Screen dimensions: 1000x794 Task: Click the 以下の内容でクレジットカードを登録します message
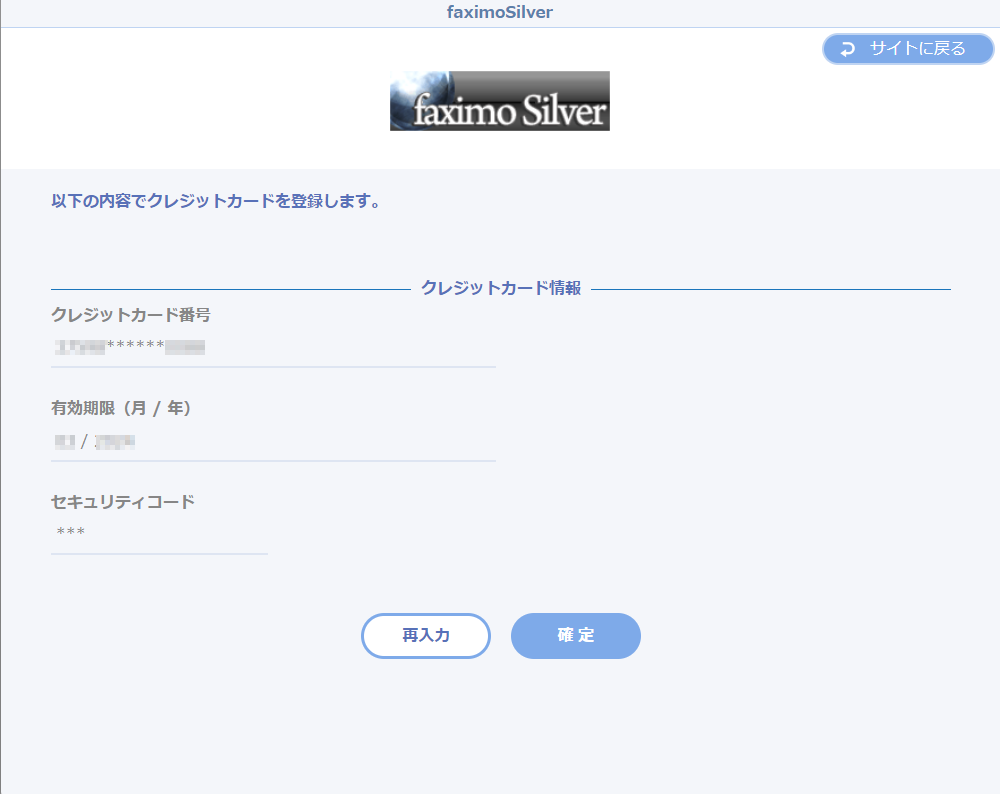(216, 201)
